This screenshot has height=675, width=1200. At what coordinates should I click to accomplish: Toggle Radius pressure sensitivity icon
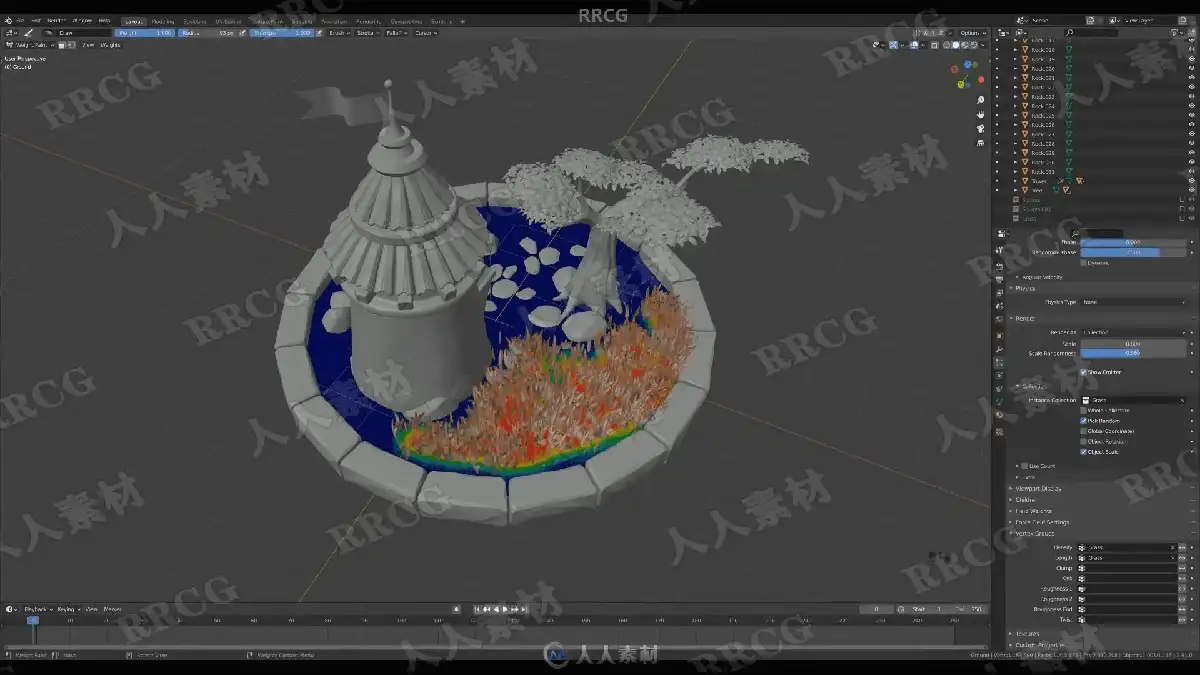(244, 33)
